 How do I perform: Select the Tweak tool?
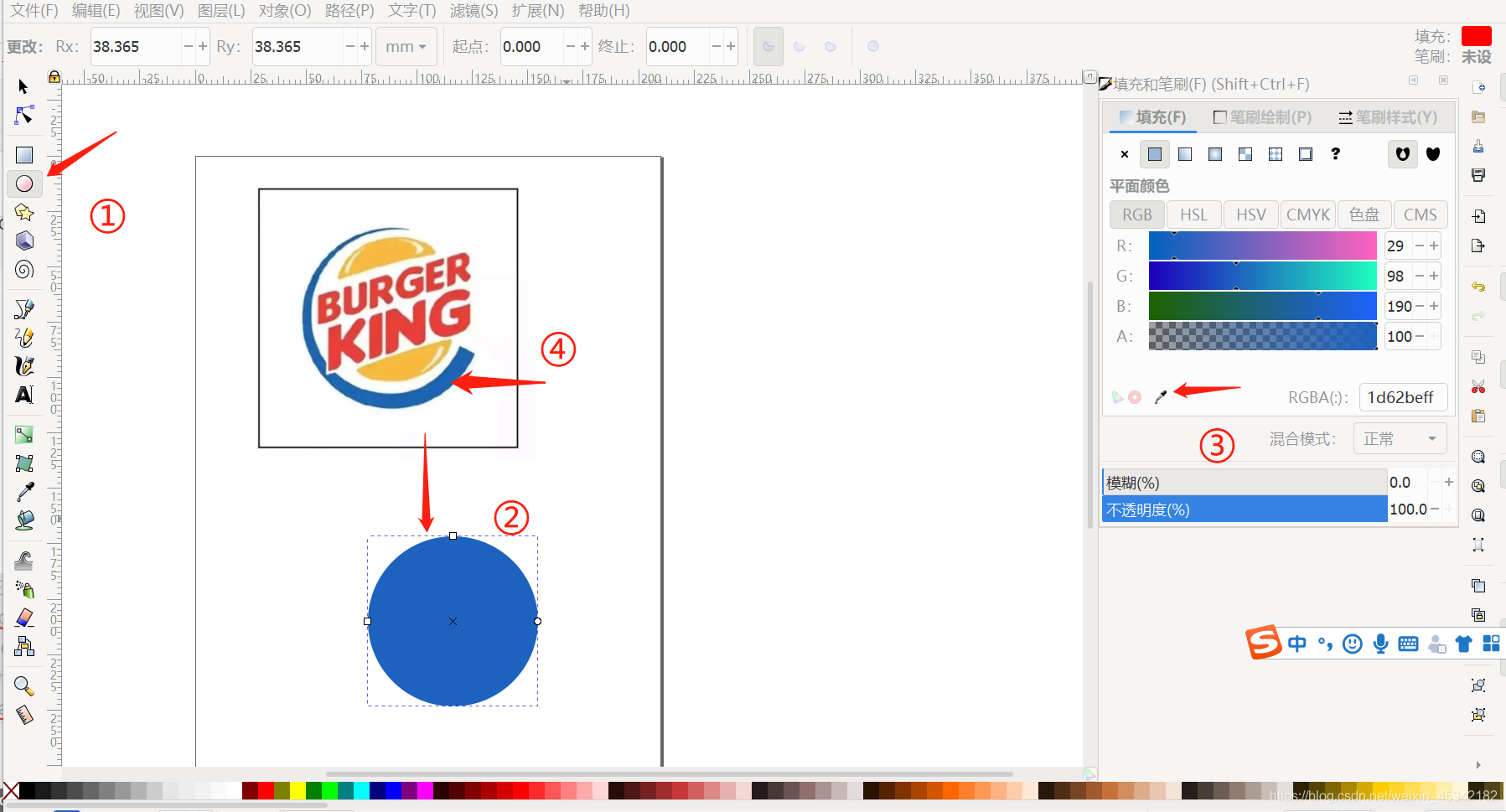tap(24, 561)
